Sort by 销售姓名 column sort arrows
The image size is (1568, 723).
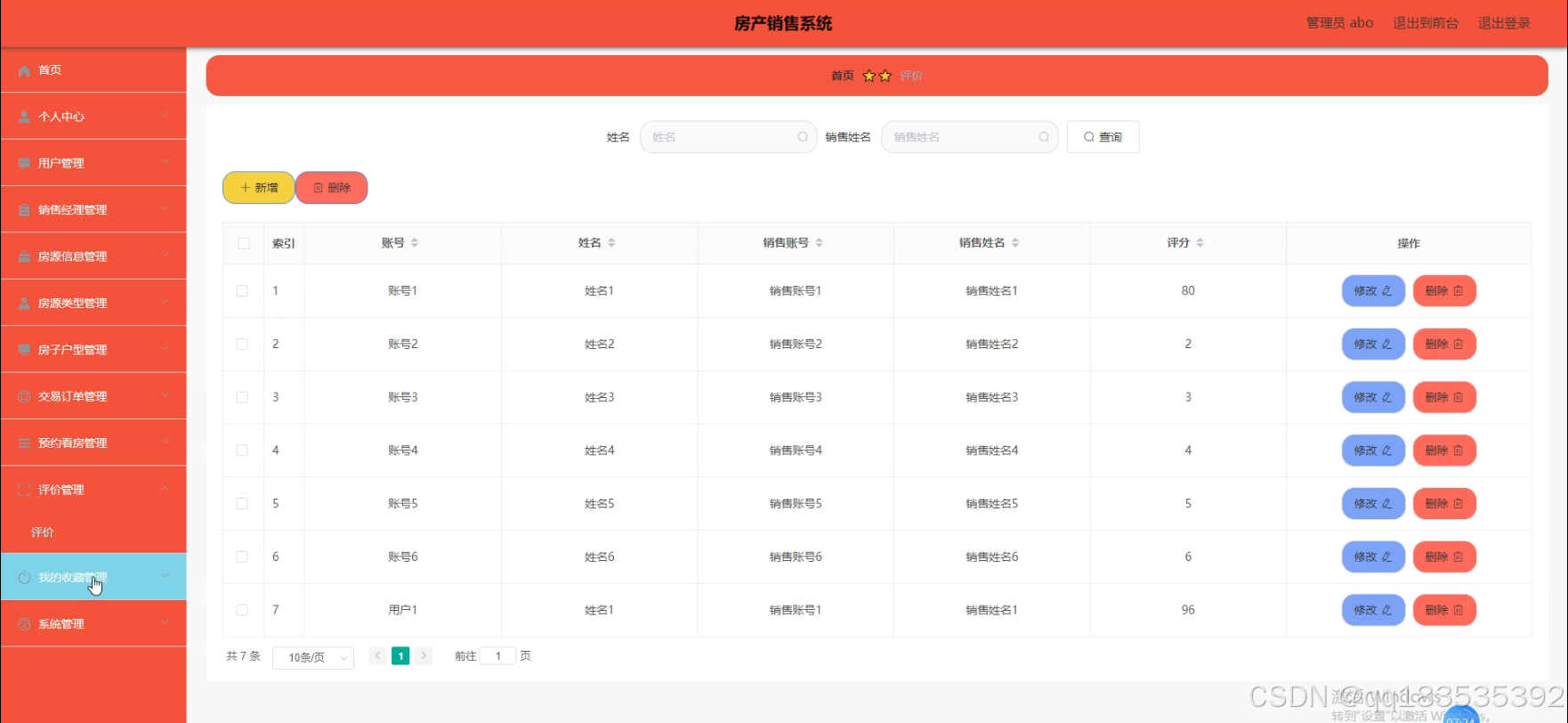point(1015,243)
